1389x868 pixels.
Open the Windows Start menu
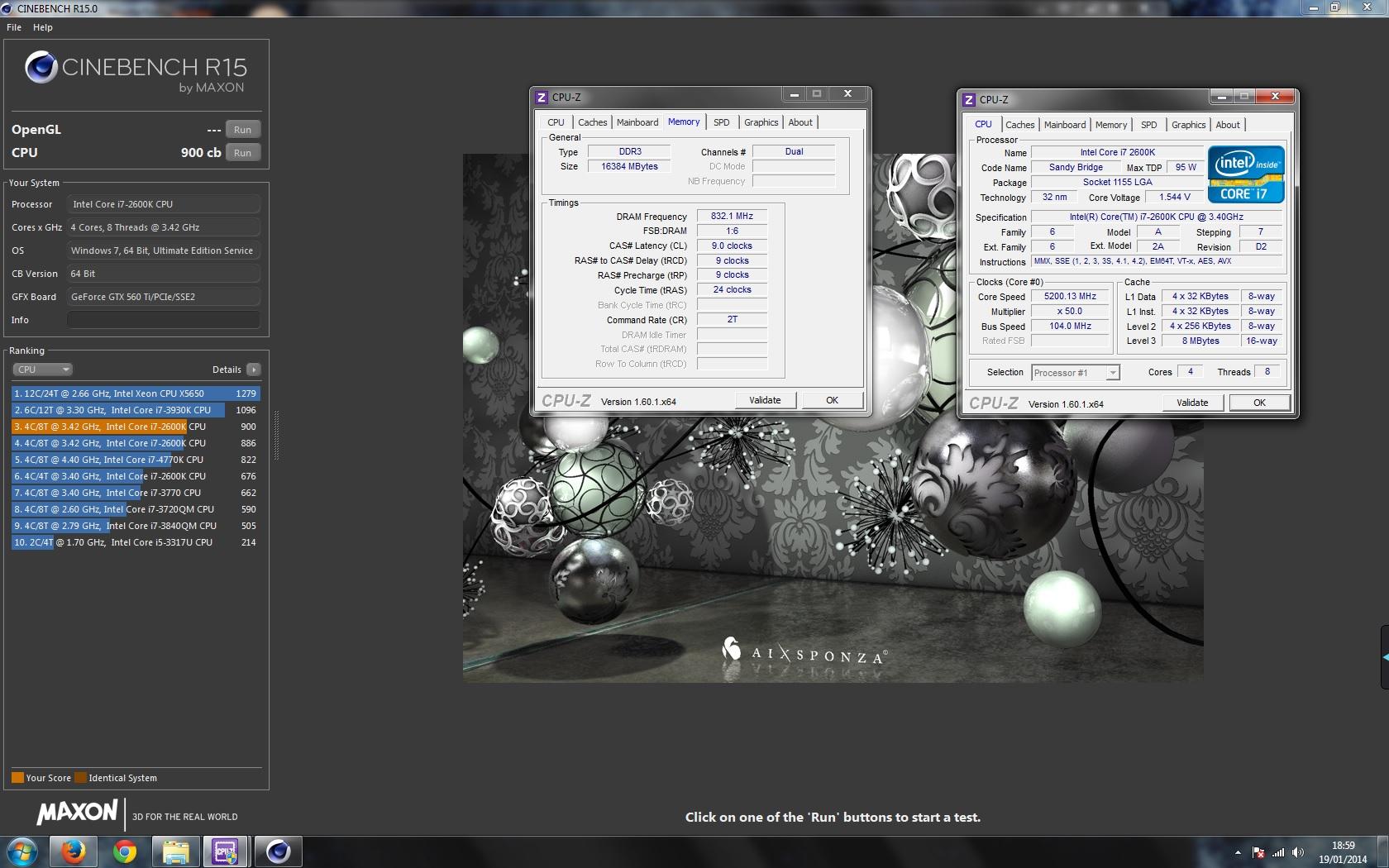point(22,851)
